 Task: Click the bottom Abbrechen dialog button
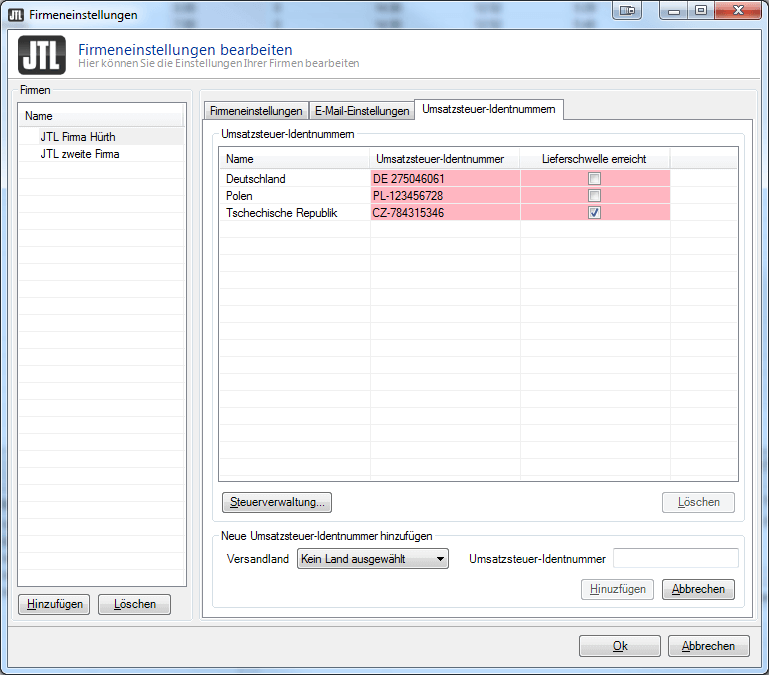point(709,646)
